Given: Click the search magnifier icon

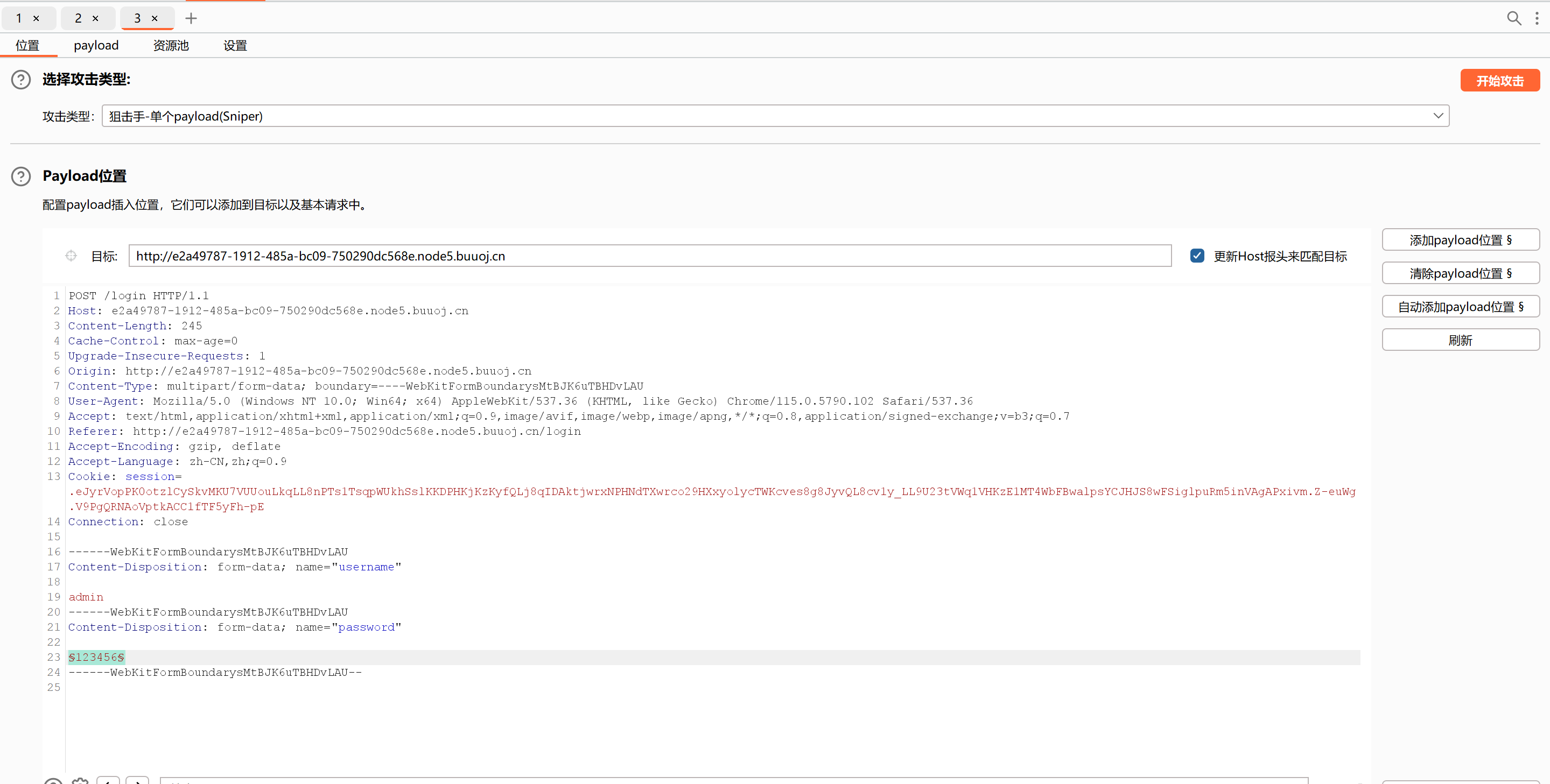Looking at the screenshot, I should [x=1513, y=18].
